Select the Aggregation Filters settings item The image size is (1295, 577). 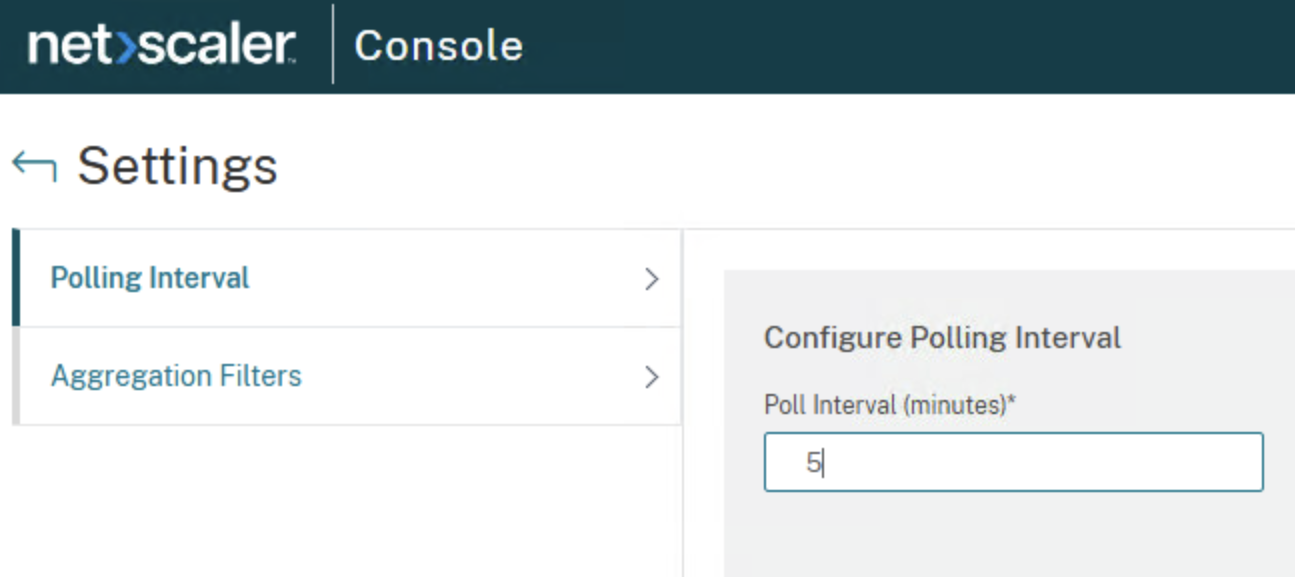tap(176, 376)
